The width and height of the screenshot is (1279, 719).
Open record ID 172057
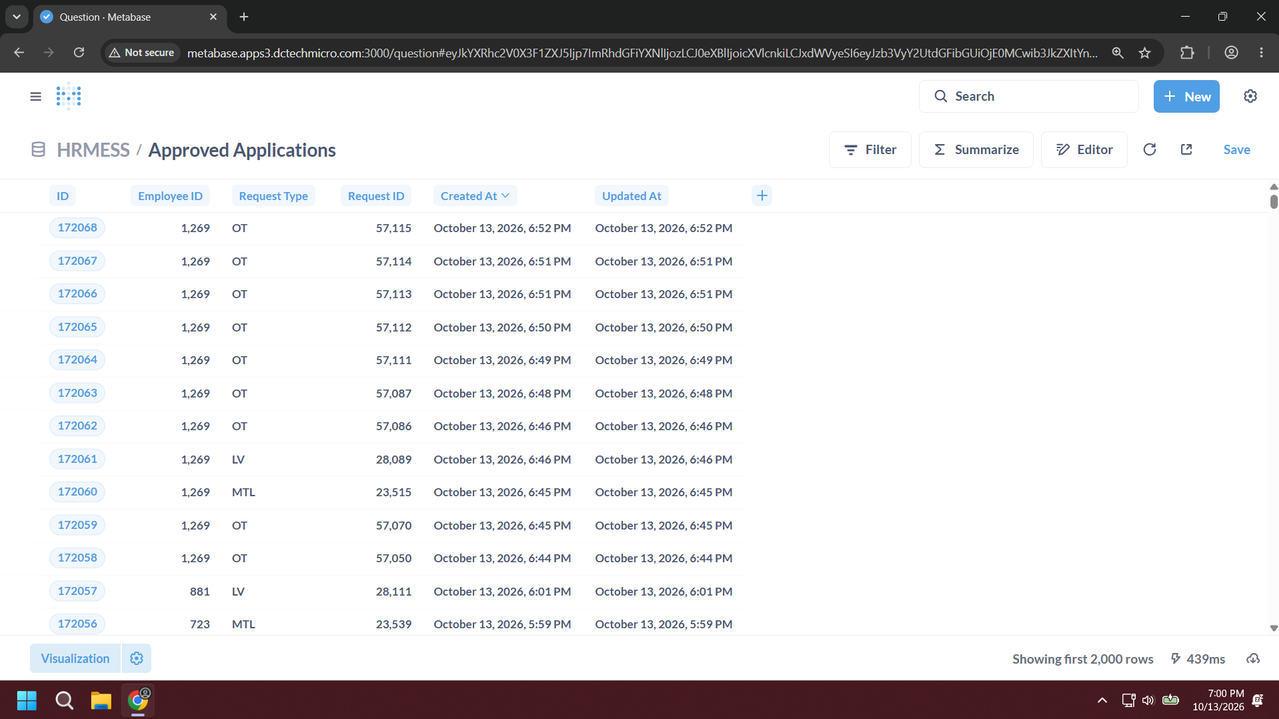pyautogui.click(x=77, y=591)
